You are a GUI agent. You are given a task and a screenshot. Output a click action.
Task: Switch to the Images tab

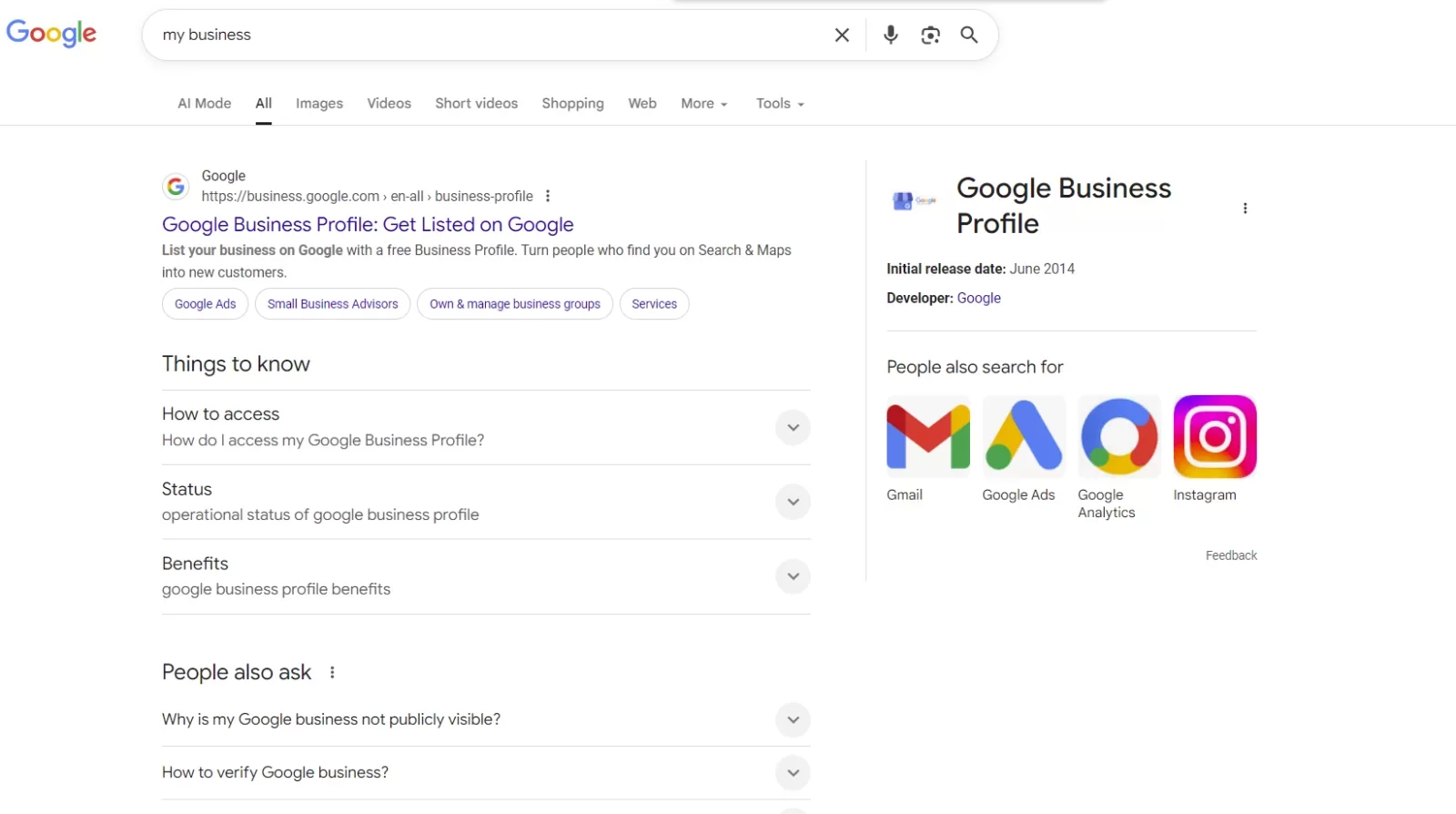[319, 104]
